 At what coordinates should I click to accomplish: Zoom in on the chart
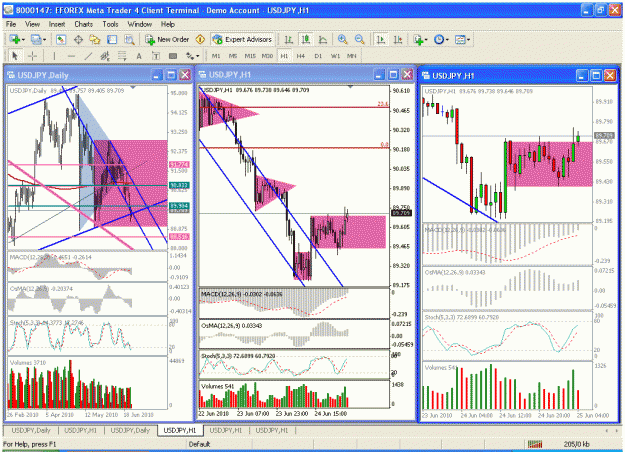point(342,39)
